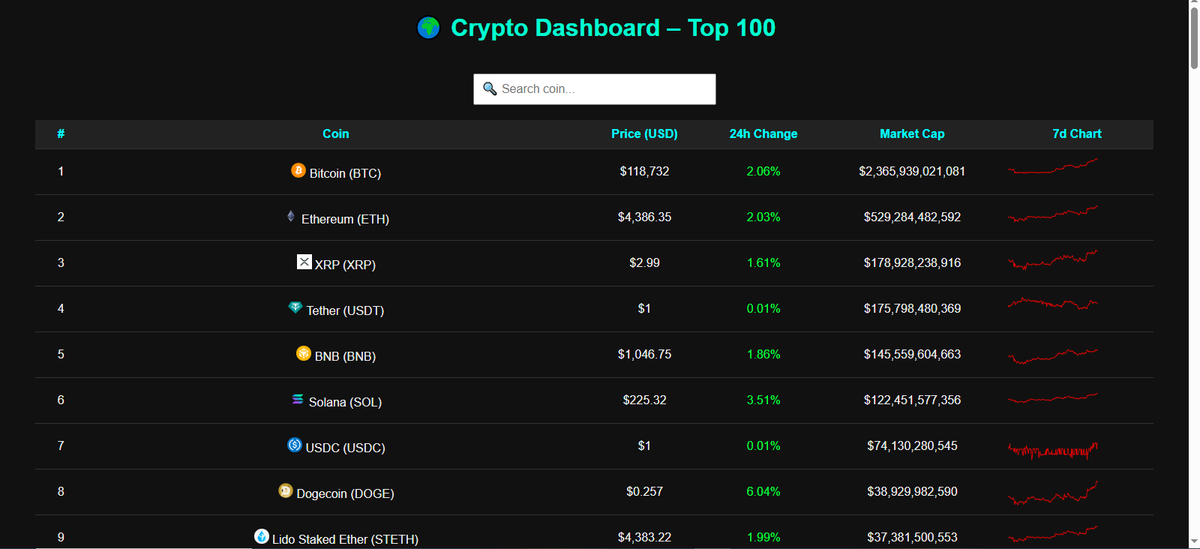Open the Tether 7d sparkline chart

pos(1053,302)
